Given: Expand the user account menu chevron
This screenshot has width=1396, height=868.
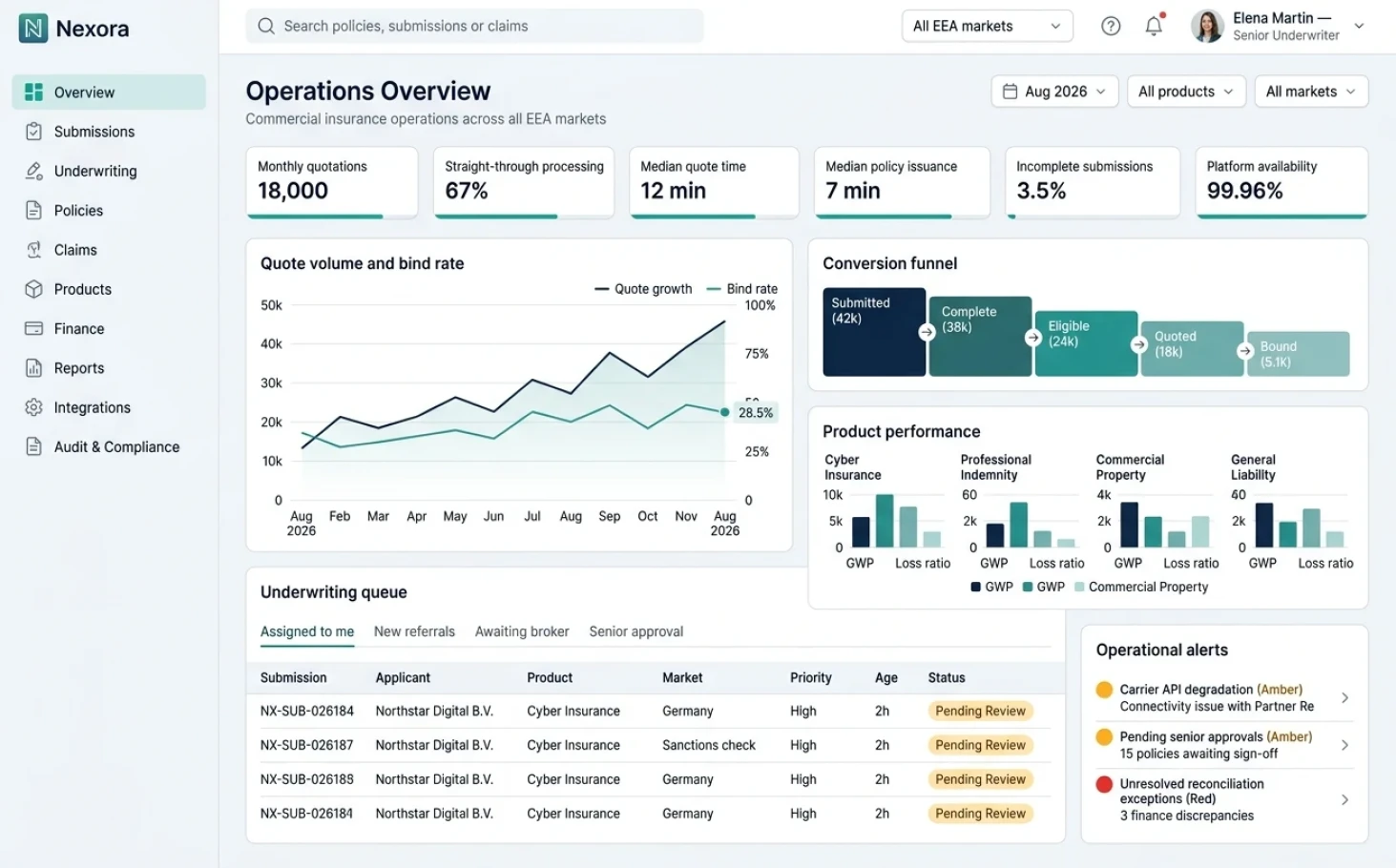Looking at the screenshot, I should [1359, 26].
